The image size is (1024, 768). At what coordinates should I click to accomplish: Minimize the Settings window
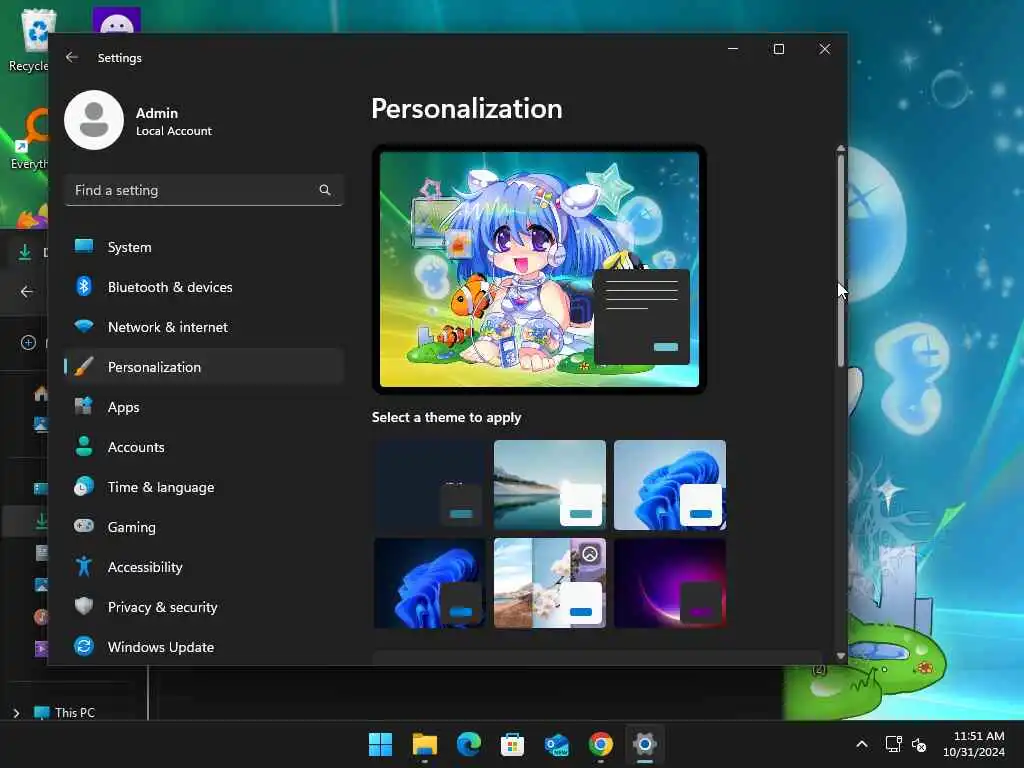733,49
